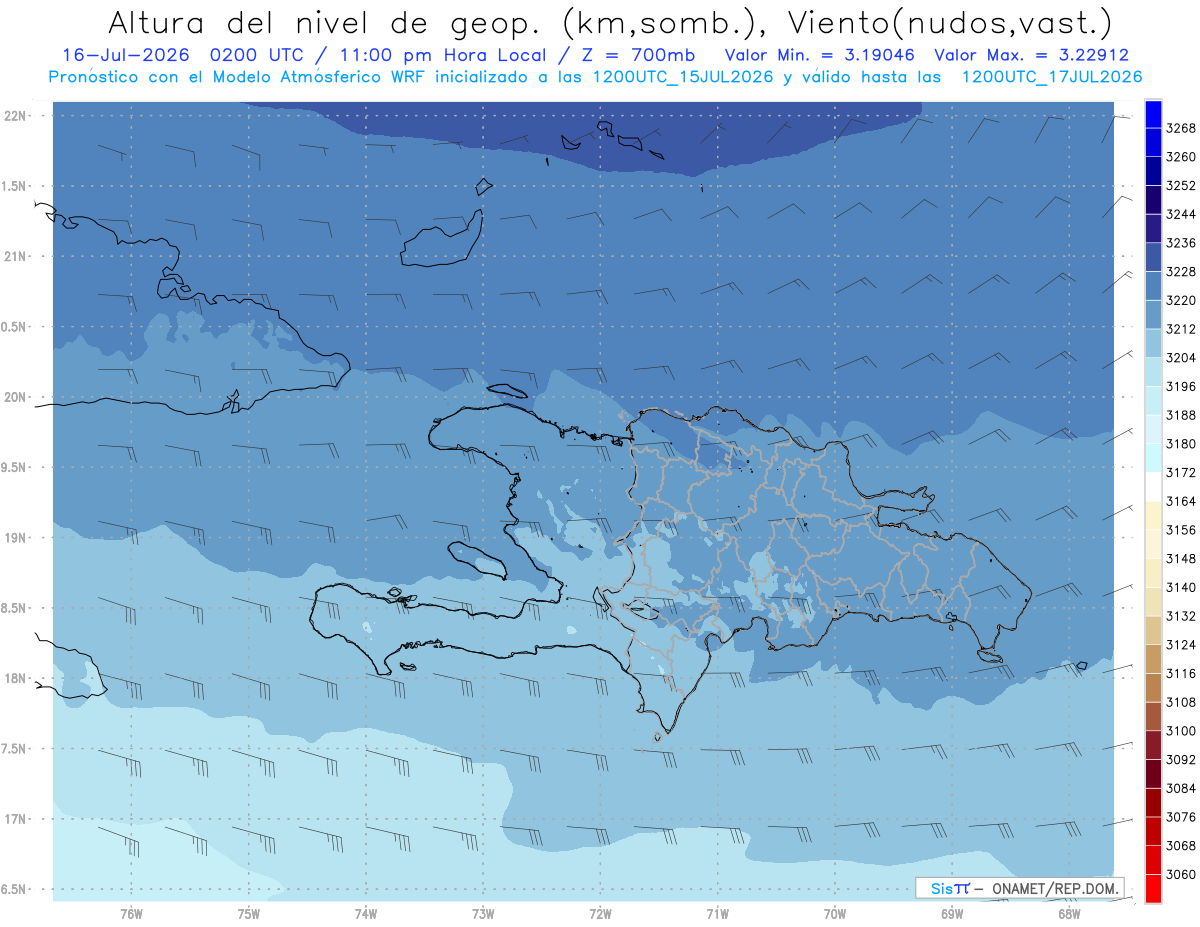Viewport: 1200px width, 927px height.
Task: Click the '76W' longitude label
Action: pos(131,913)
